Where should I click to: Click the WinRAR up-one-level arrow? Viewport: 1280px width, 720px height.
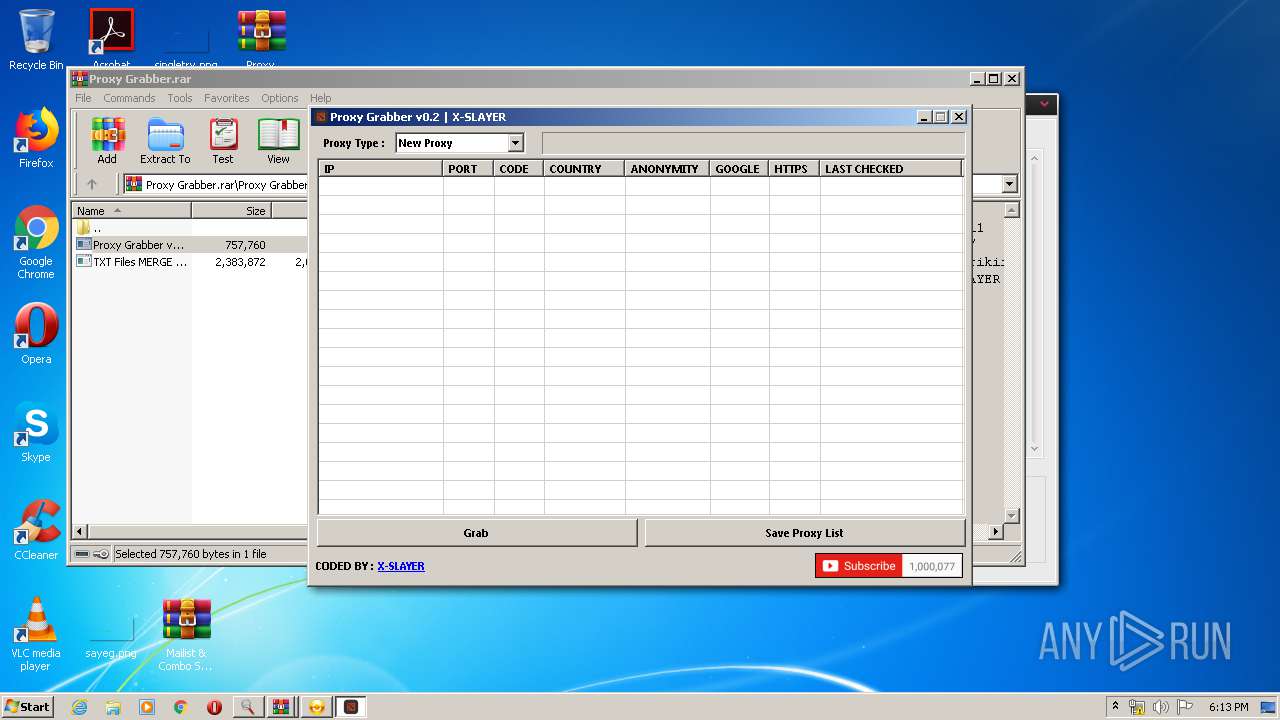[x=92, y=184]
